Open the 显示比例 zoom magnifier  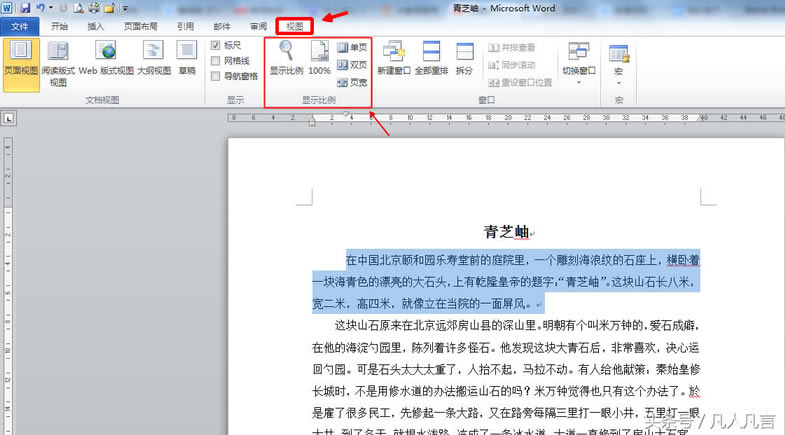click(286, 58)
